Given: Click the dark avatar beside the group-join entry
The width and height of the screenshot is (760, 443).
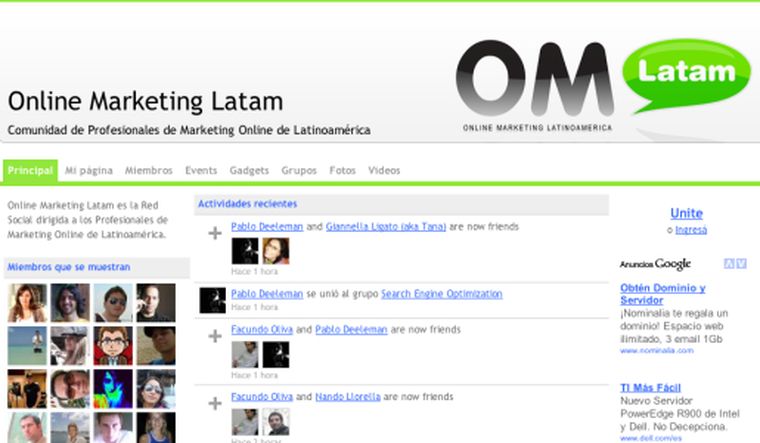Looking at the screenshot, I should tap(213, 300).
